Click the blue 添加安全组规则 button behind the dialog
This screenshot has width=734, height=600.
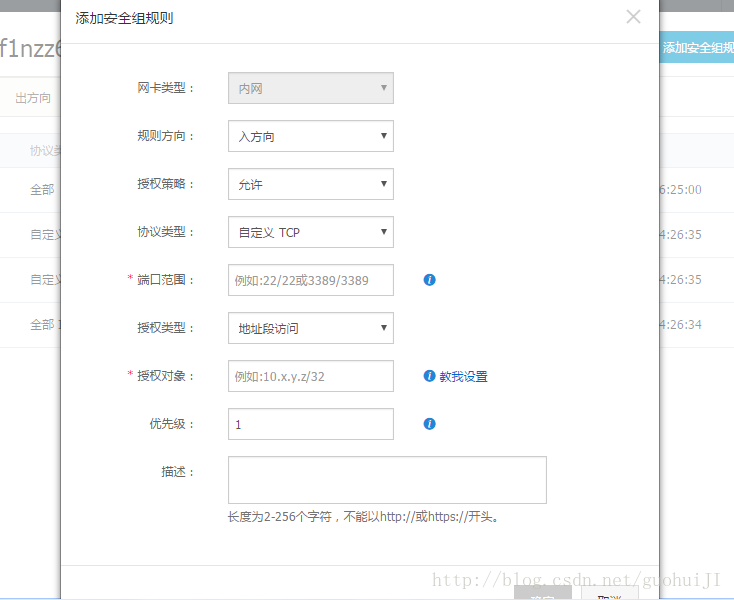(697, 47)
